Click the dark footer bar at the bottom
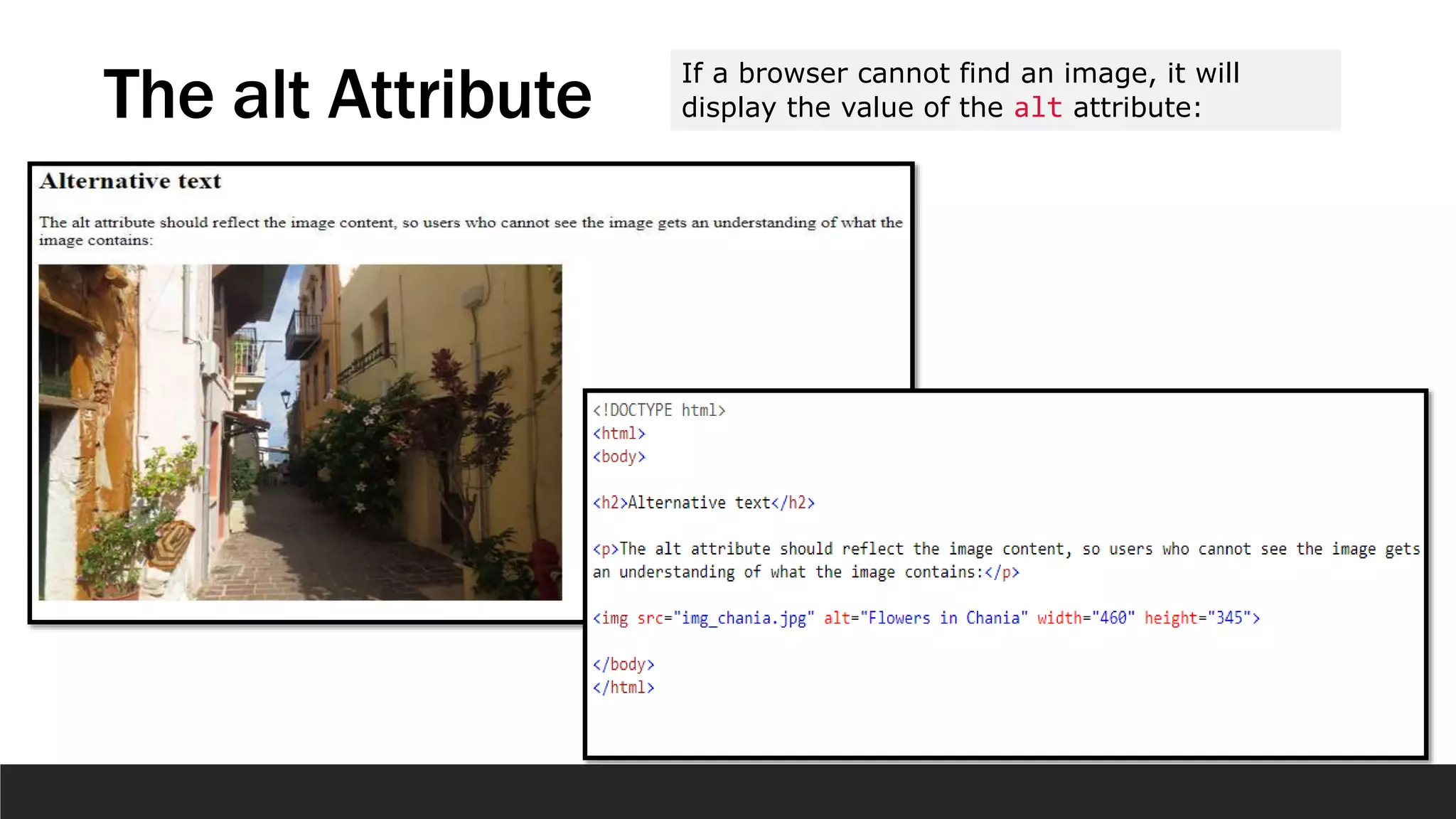 point(728,791)
